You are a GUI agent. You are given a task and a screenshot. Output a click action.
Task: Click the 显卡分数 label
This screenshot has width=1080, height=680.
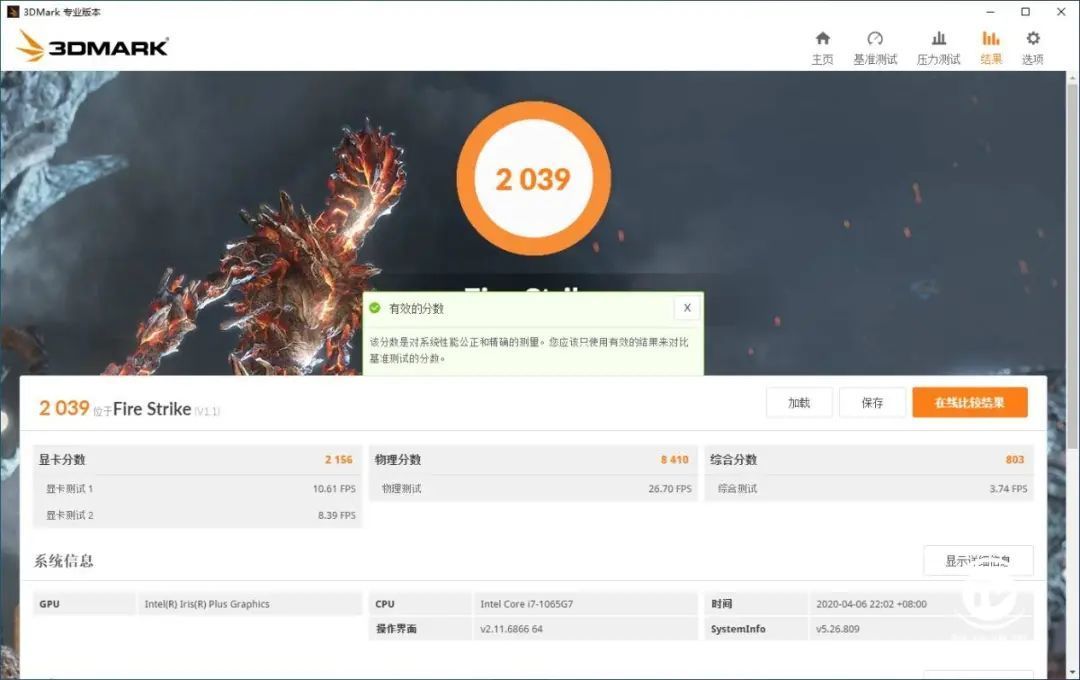62,460
